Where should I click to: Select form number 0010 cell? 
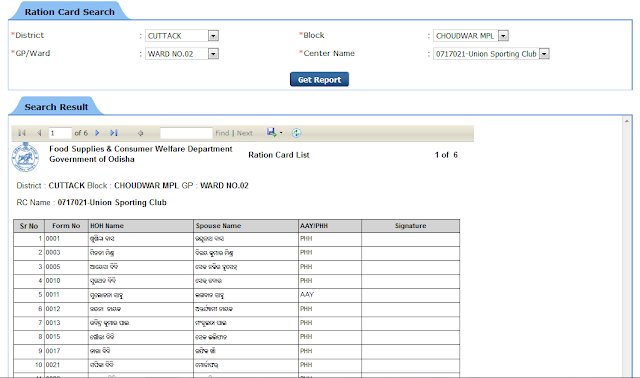coord(66,281)
